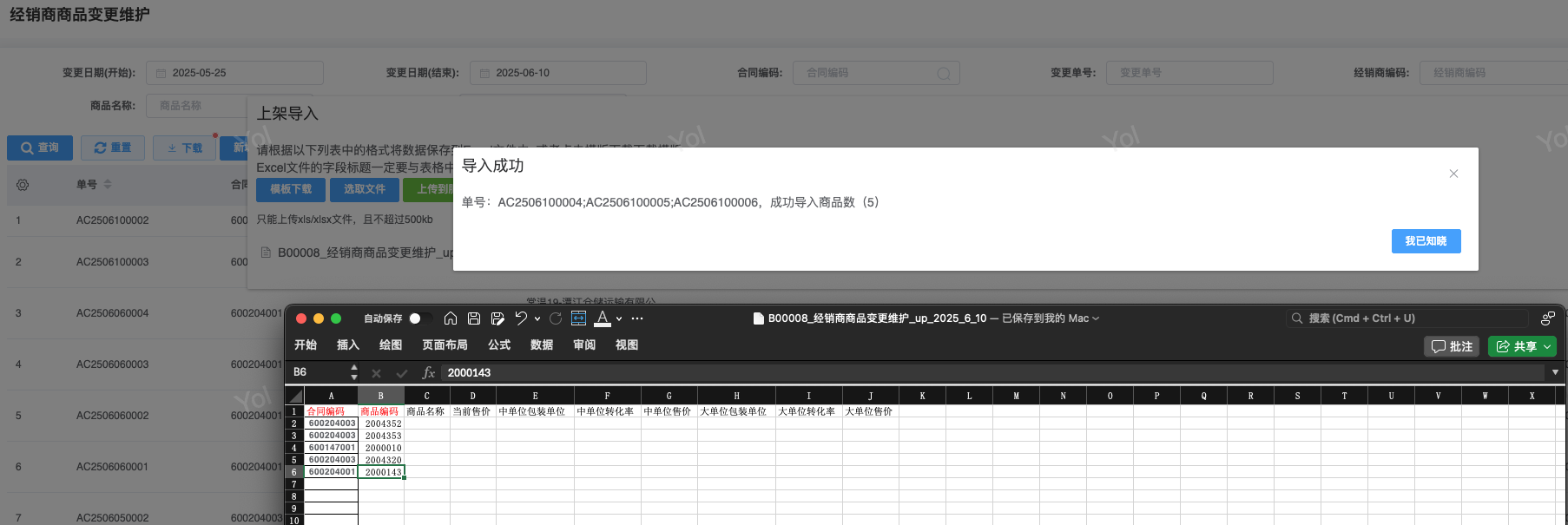Image resolution: width=1568 pixels, height=525 pixels.
Task: Click the fx insert function icon
Action: click(x=428, y=372)
